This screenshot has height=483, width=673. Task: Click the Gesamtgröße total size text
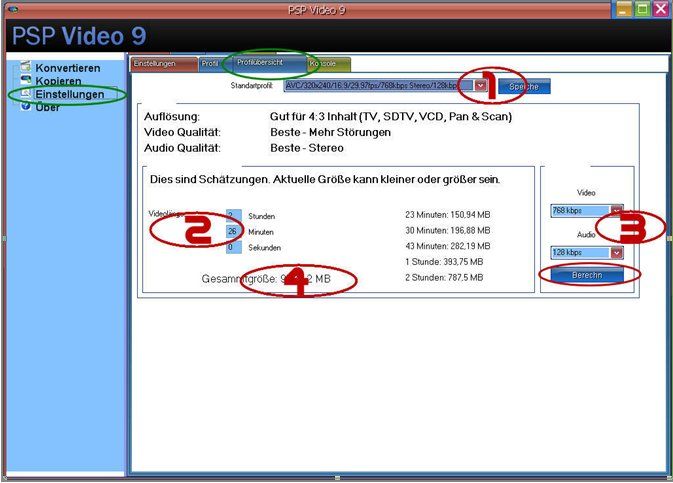tap(266, 279)
